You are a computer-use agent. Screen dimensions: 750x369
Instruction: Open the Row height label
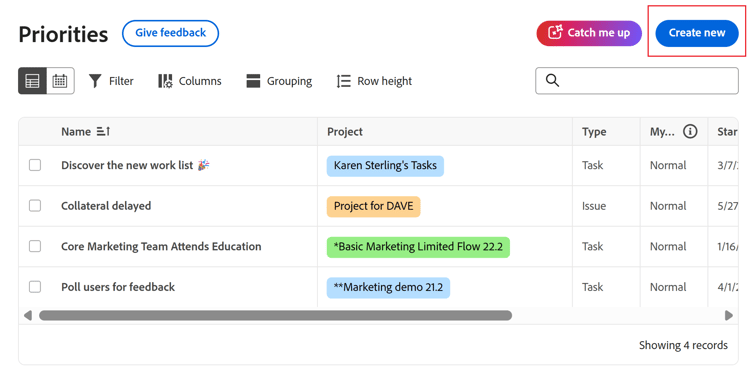click(x=385, y=81)
